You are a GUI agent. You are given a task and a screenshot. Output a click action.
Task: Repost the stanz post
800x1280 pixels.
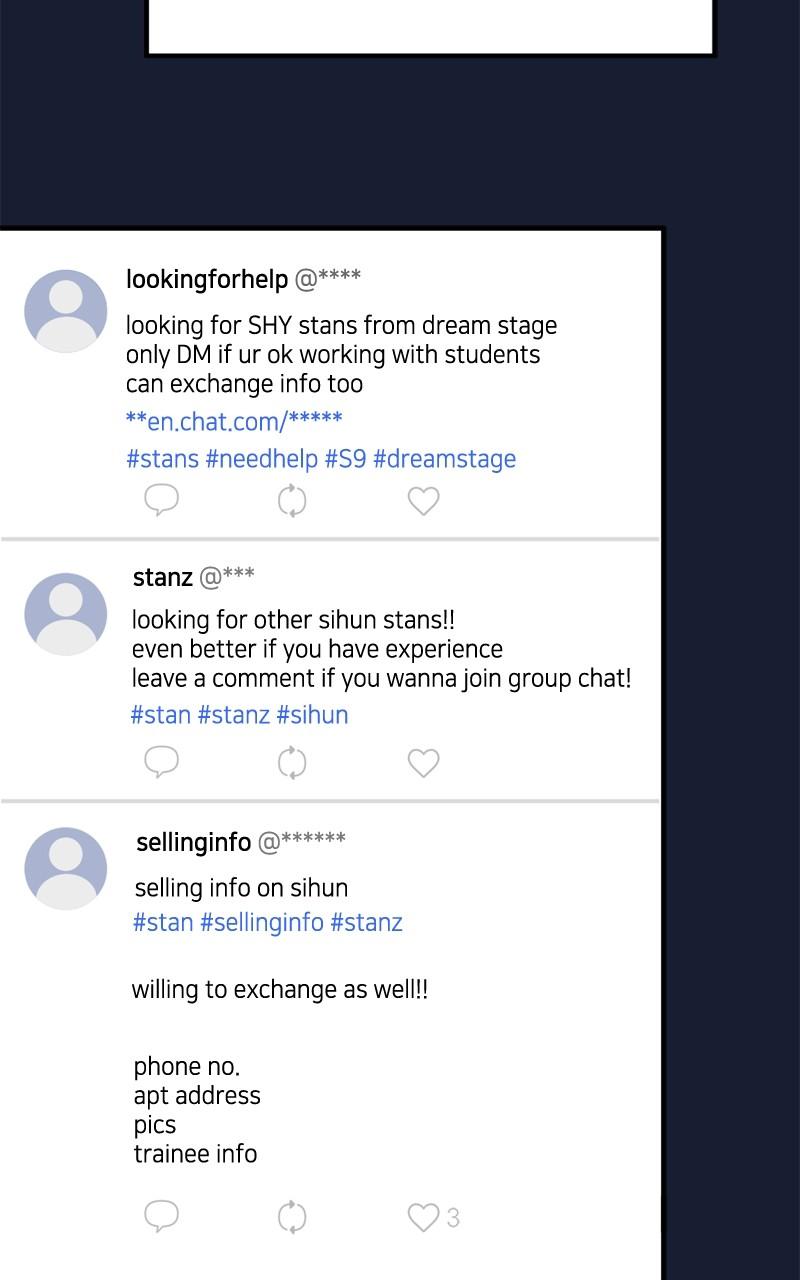click(291, 763)
